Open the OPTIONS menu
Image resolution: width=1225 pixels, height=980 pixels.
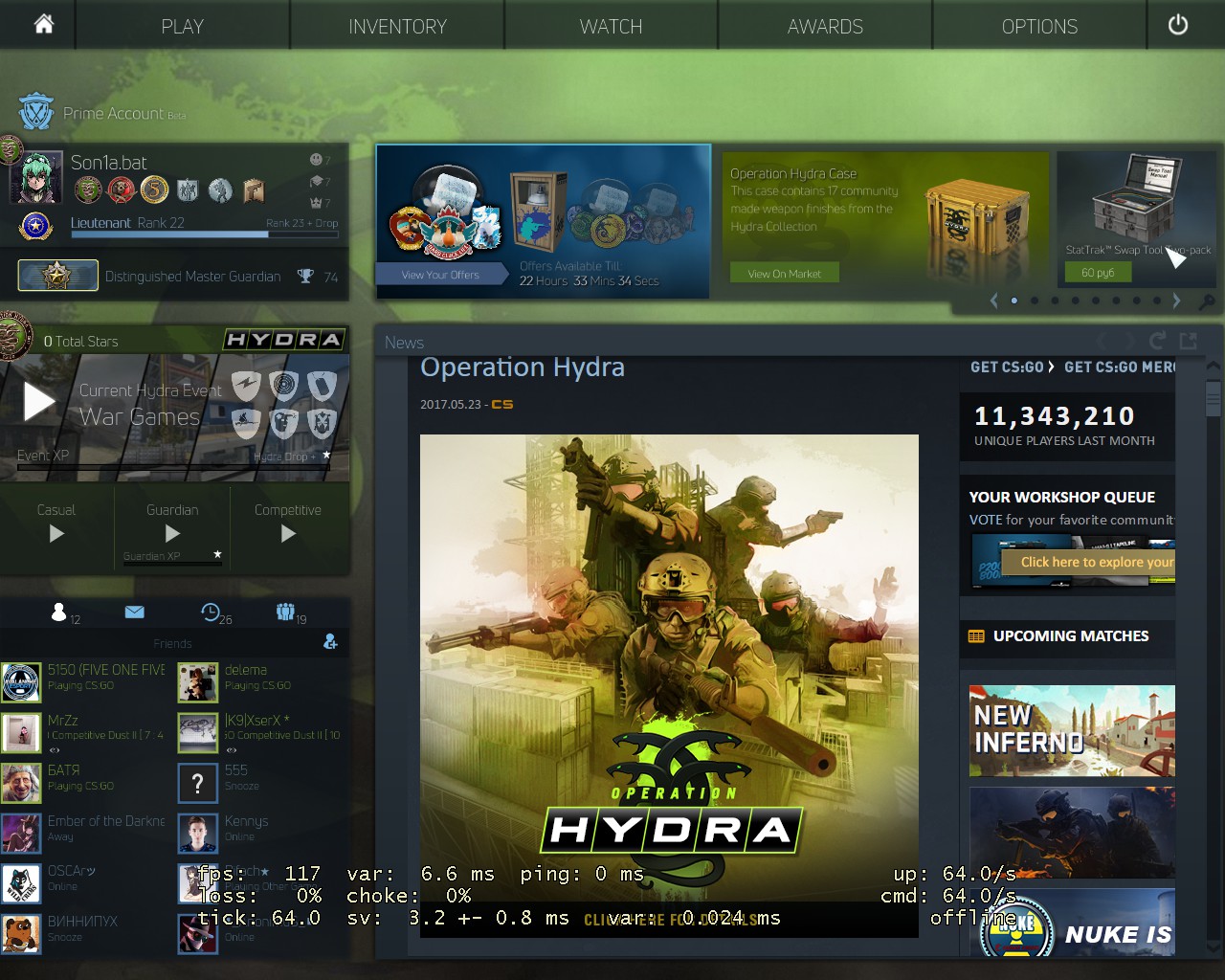1039,26
